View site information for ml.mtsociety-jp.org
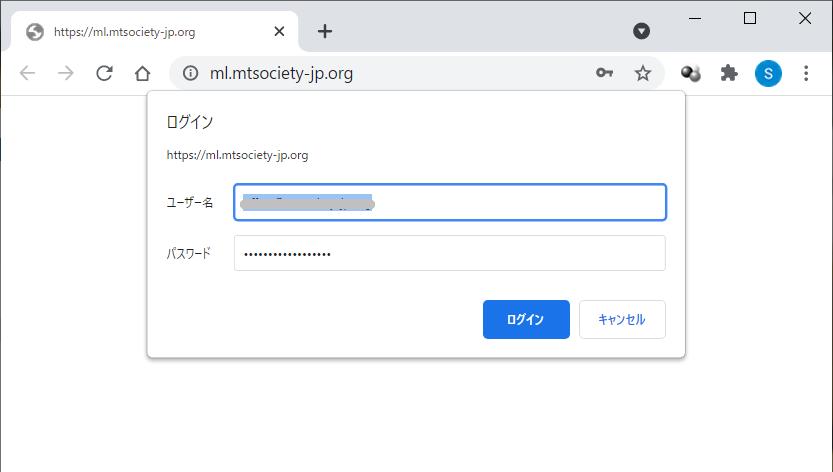Viewport: 833px width, 472px height. pos(191,73)
